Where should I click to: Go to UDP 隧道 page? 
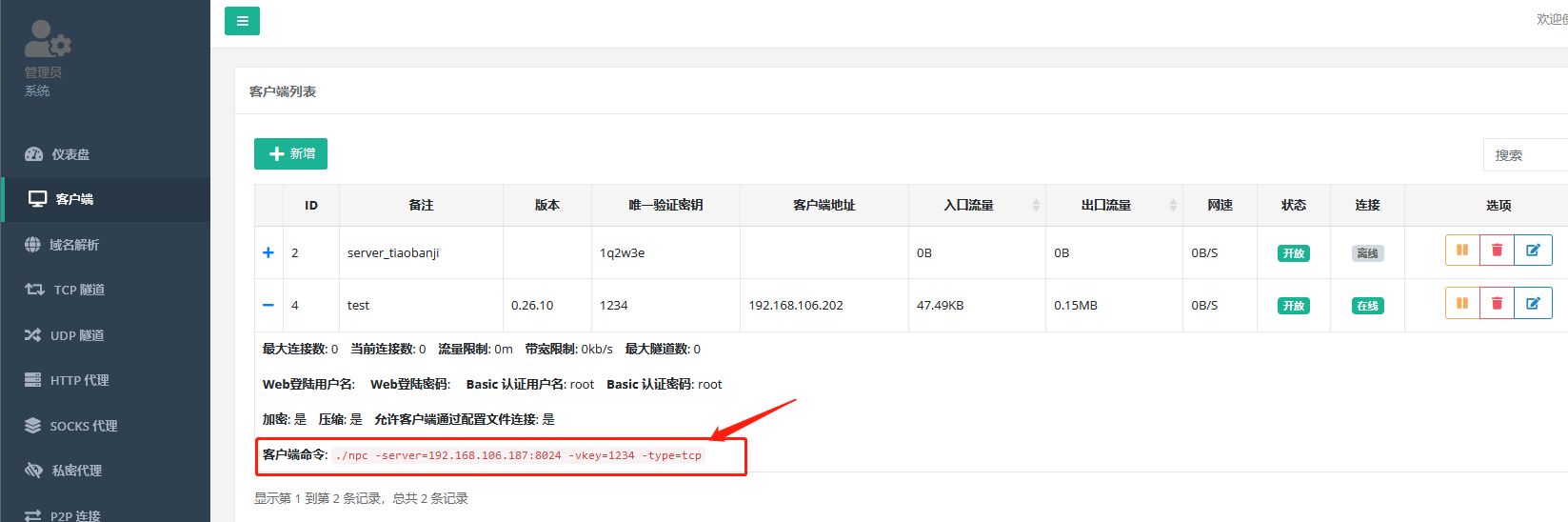coord(105,335)
